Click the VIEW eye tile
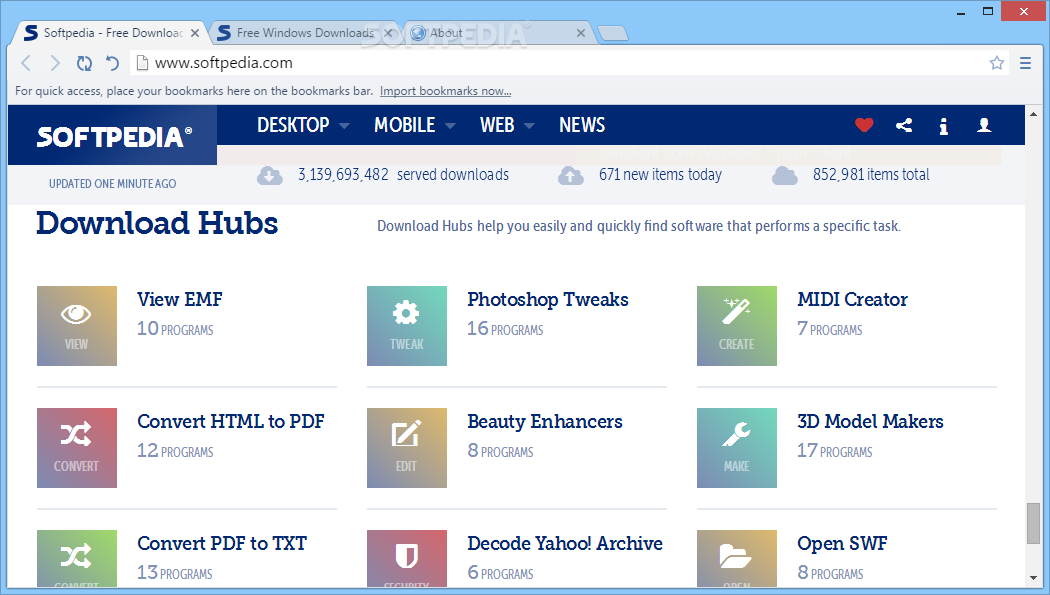1050x595 pixels. 77,326
